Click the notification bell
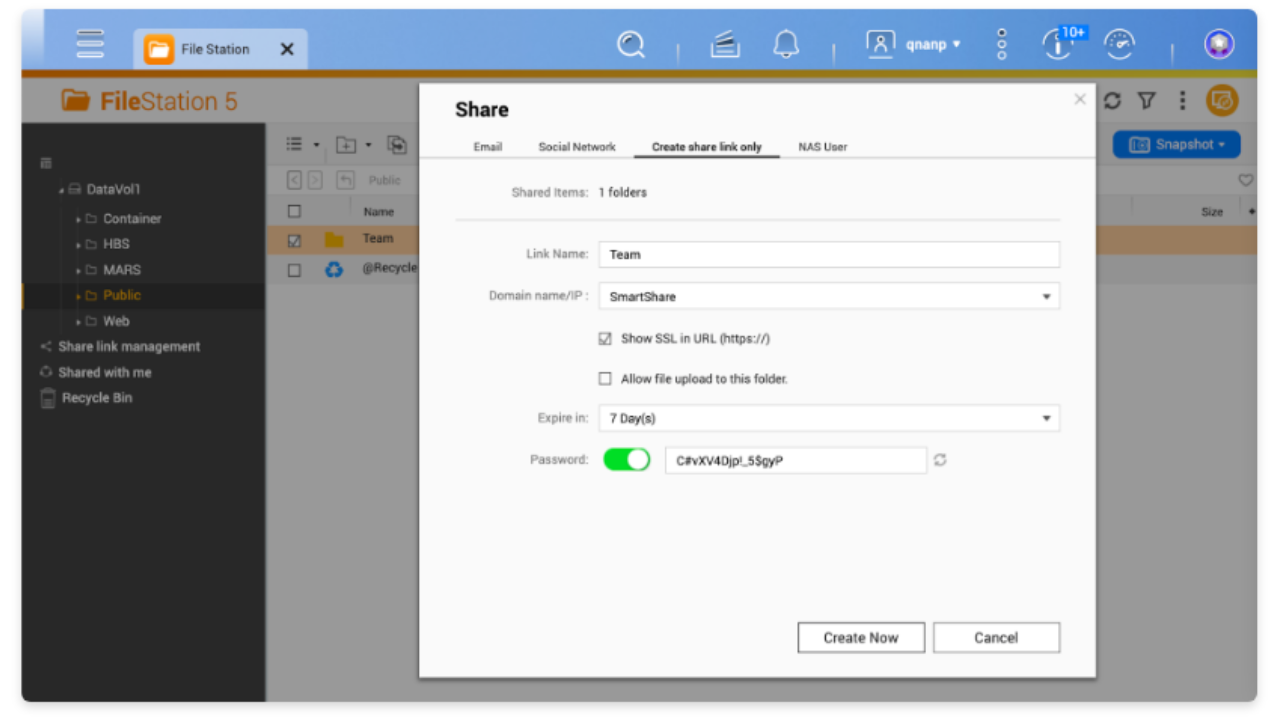Screen dimensions: 1280x720 [786, 45]
